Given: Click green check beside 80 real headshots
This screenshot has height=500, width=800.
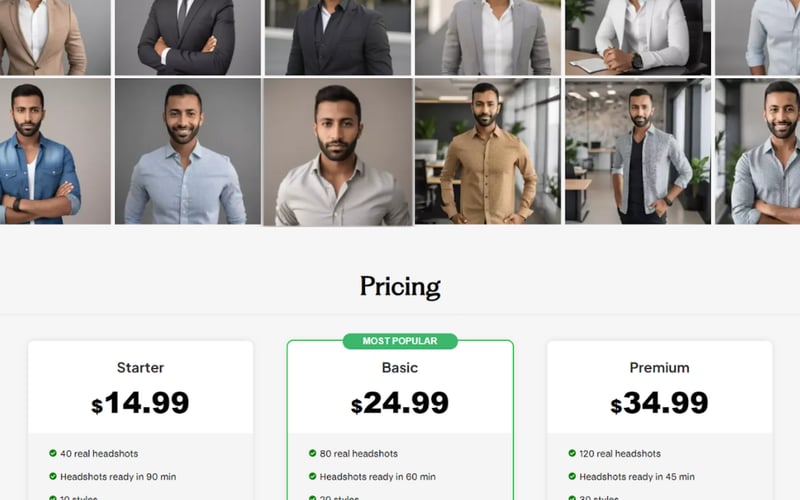Looking at the screenshot, I should [312, 453].
